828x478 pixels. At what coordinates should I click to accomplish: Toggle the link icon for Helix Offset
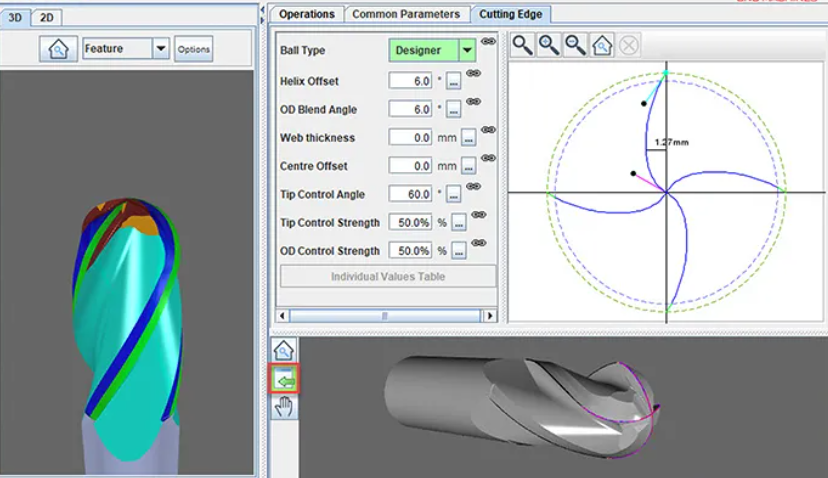tap(472, 76)
